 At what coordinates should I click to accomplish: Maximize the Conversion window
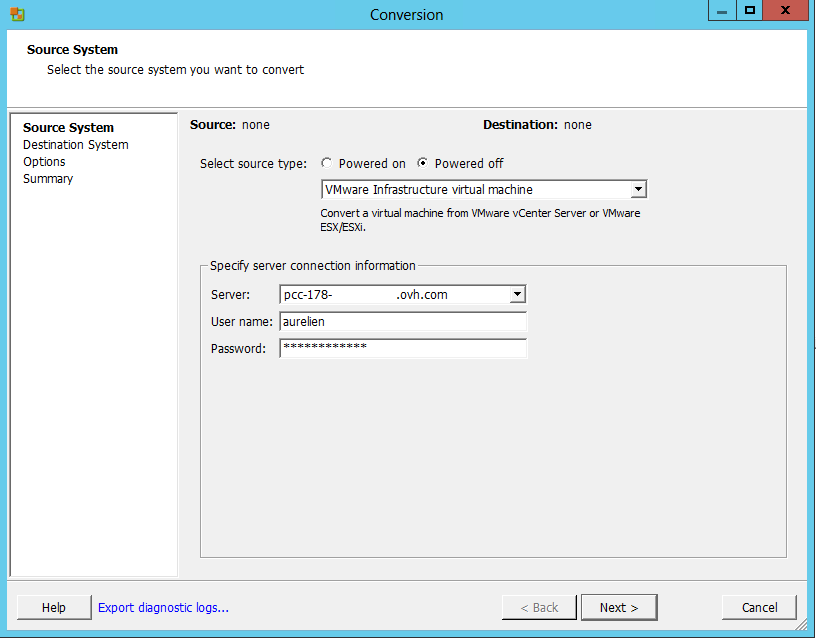pyautogui.click(x=750, y=11)
